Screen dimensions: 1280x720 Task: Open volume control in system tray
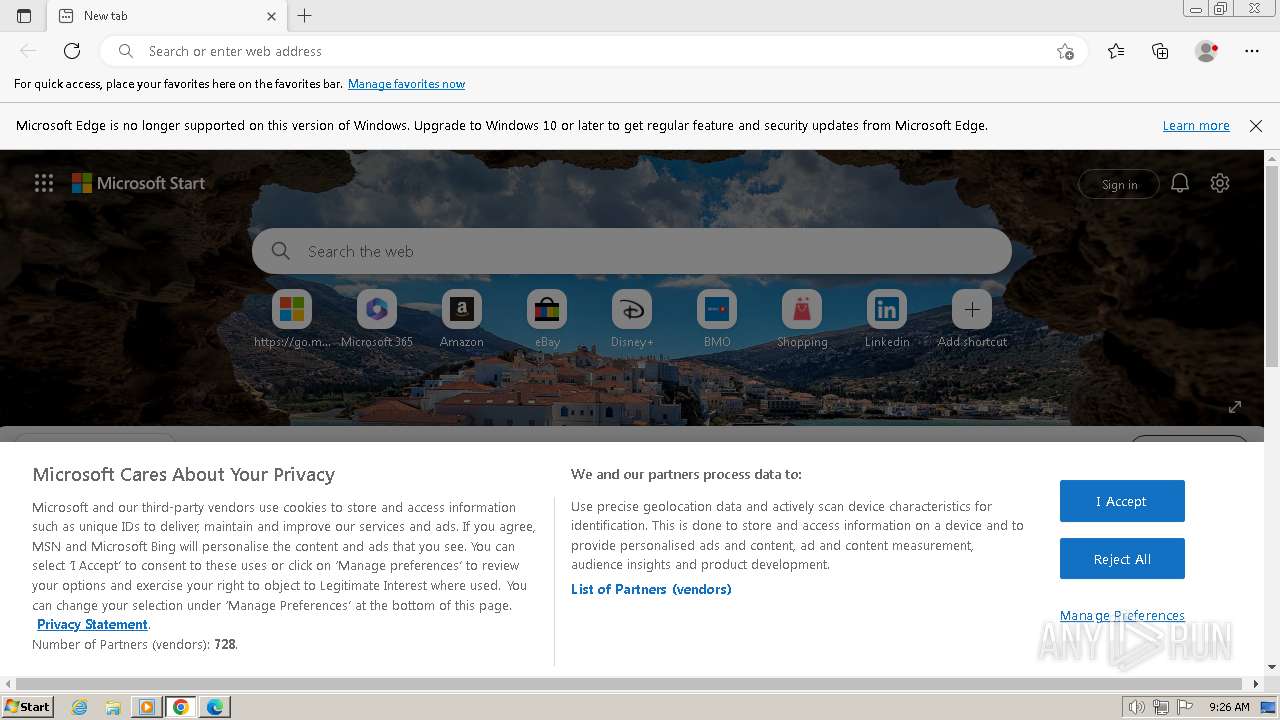point(1137,707)
